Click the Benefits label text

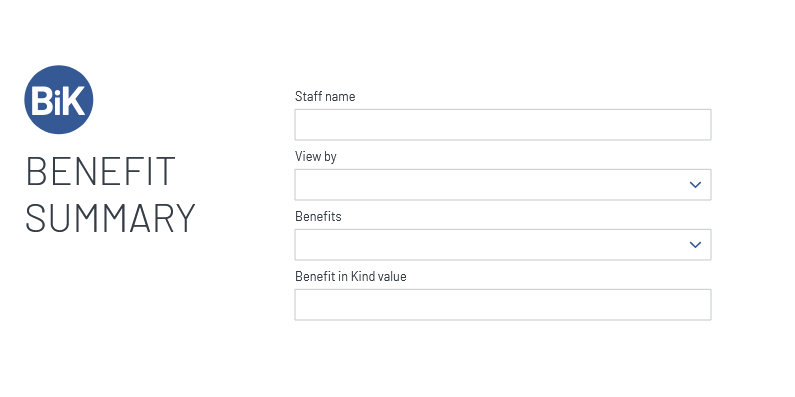pyautogui.click(x=318, y=216)
